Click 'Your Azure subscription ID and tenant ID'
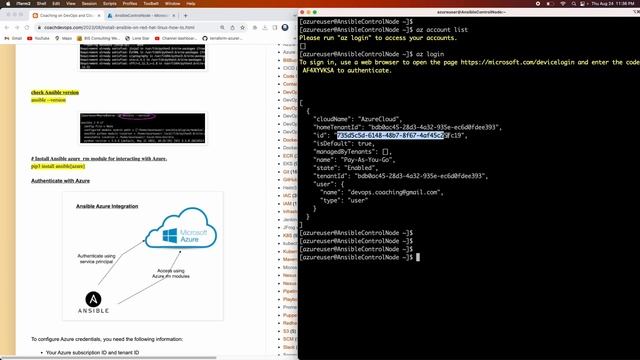Screen dimensions: 640x360 click(92, 352)
